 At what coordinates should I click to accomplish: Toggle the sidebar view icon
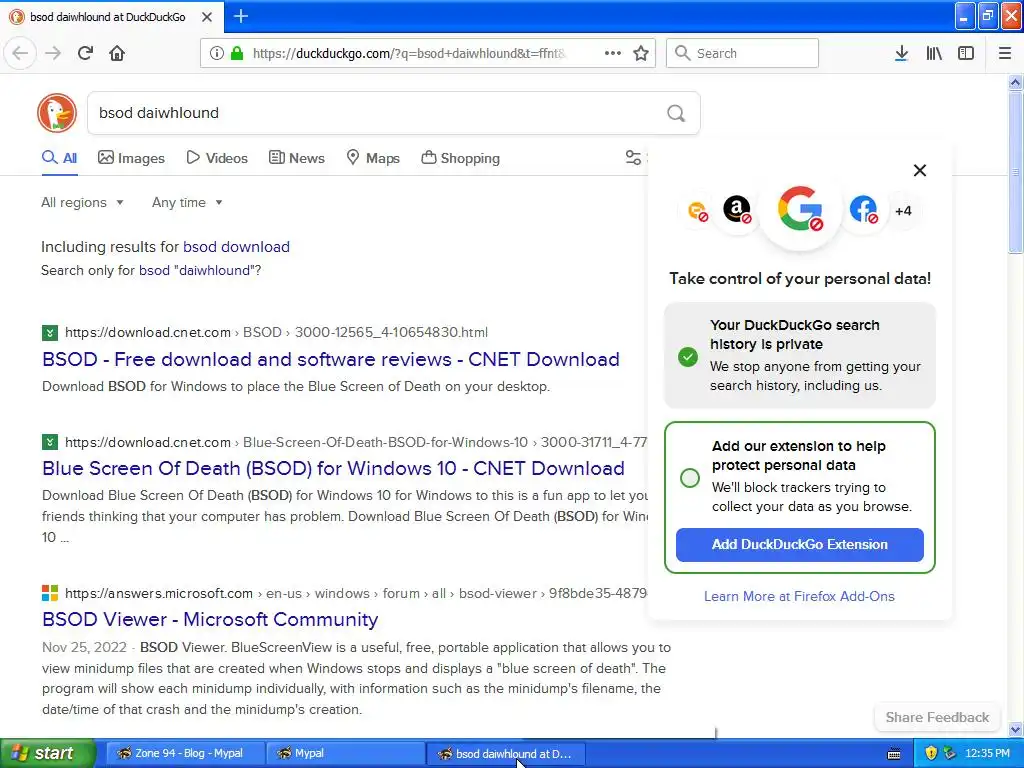coord(966,53)
